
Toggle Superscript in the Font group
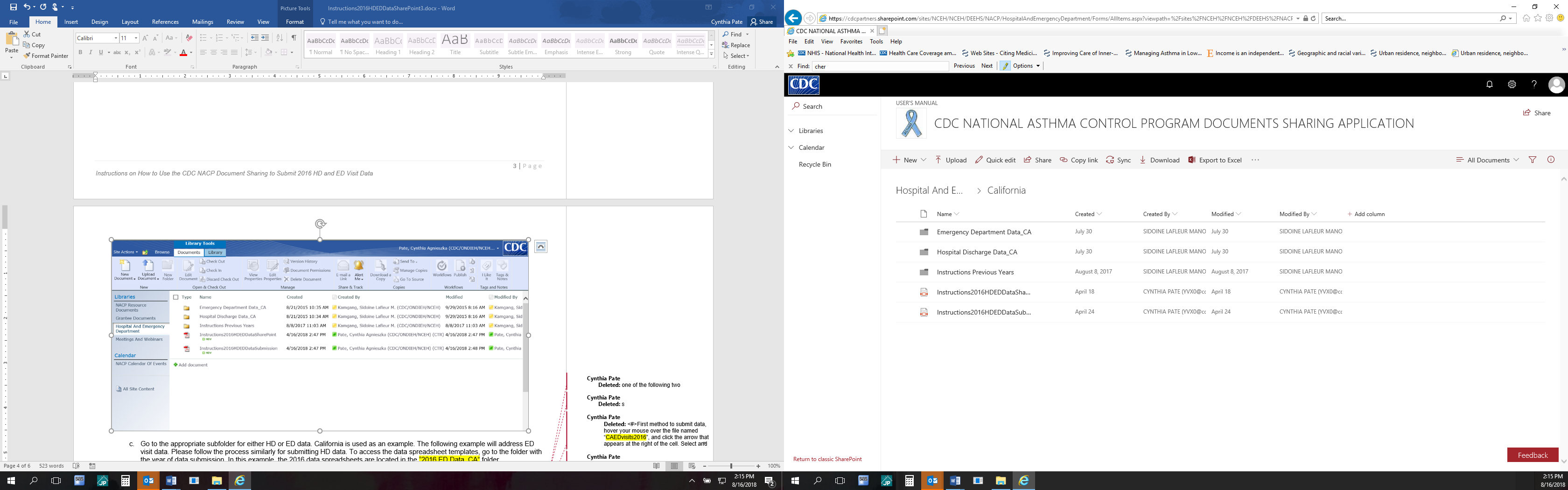[x=138, y=52]
